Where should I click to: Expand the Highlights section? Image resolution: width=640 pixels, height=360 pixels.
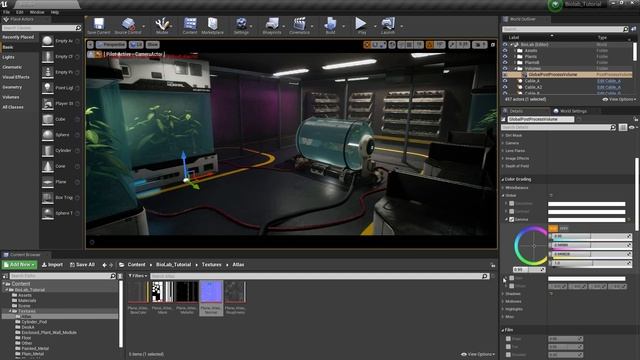coord(503,309)
